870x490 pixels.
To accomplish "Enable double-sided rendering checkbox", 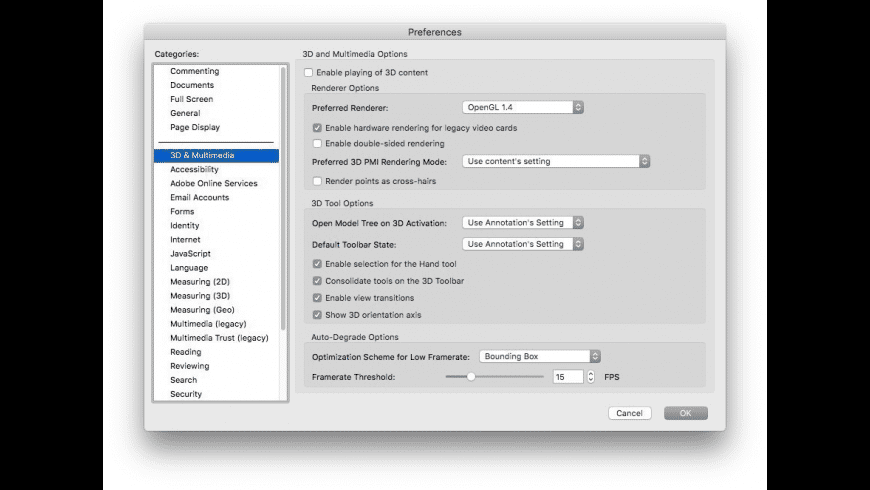I will (317, 144).
